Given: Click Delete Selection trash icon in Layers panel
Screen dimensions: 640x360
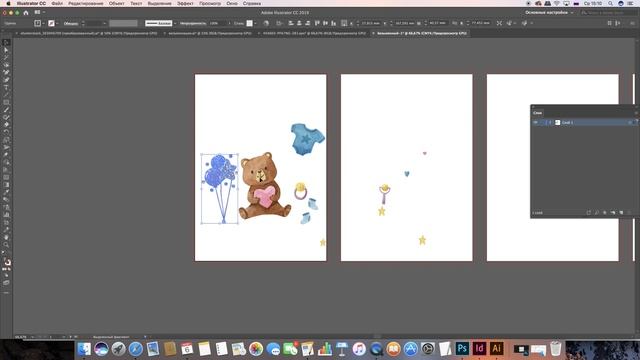Looking at the screenshot, I should point(629,213).
